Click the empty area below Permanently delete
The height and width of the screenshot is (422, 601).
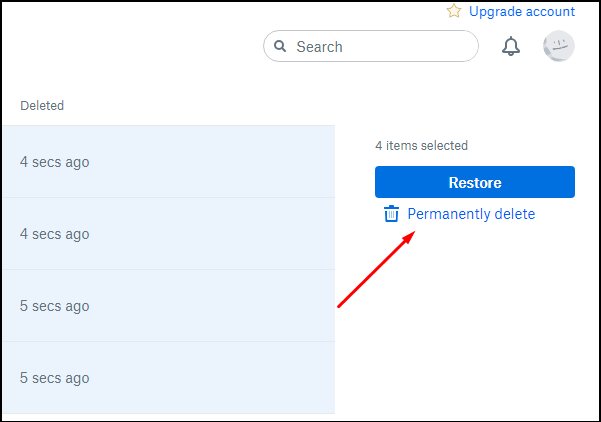(x=470, y=320)
